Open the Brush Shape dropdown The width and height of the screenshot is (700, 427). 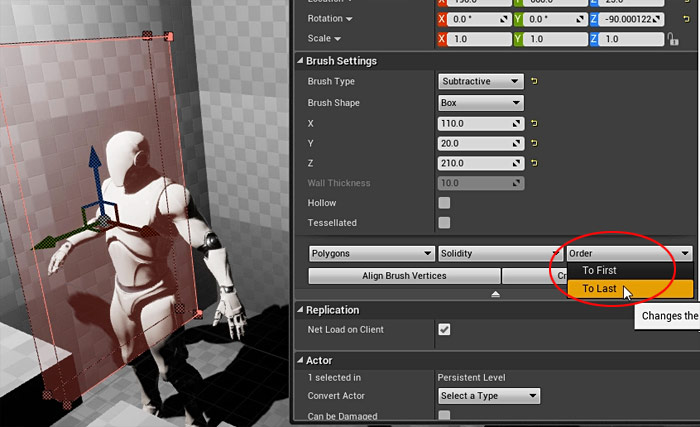point(481,103)
